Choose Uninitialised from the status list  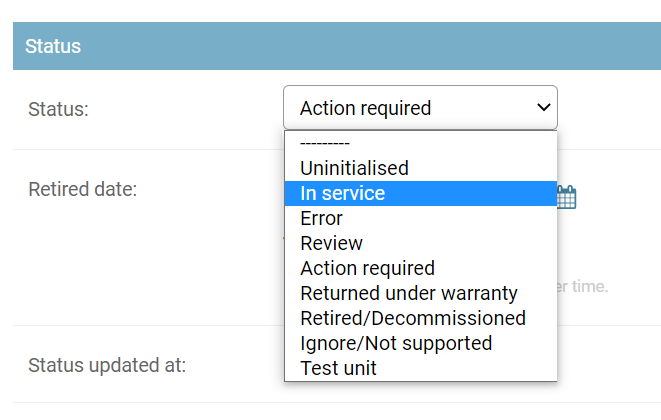354,168
